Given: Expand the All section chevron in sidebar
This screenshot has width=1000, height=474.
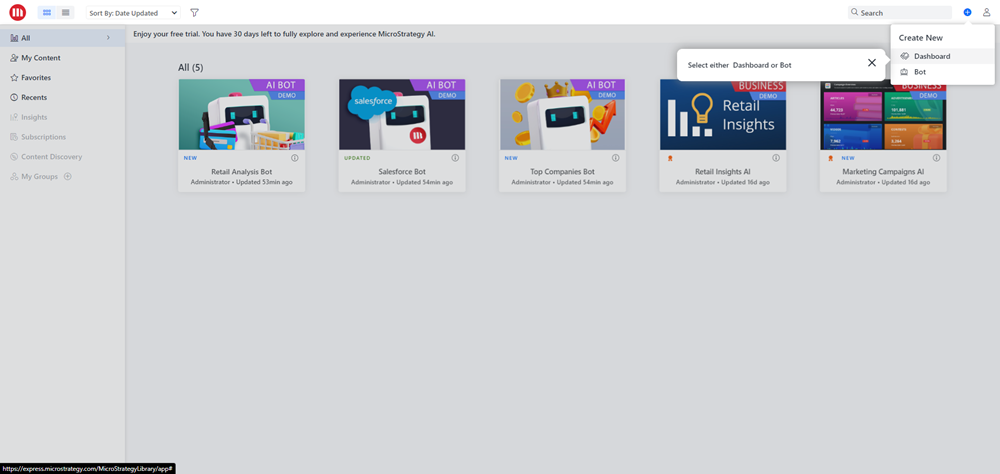Looking at the screenshot, I should pos(108,38).
